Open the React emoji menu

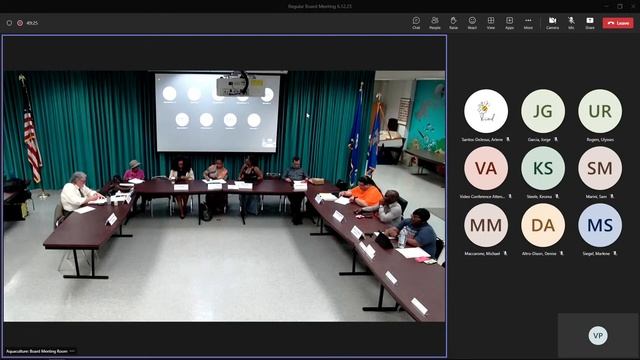pyautogui.click(x=472, y=23)
